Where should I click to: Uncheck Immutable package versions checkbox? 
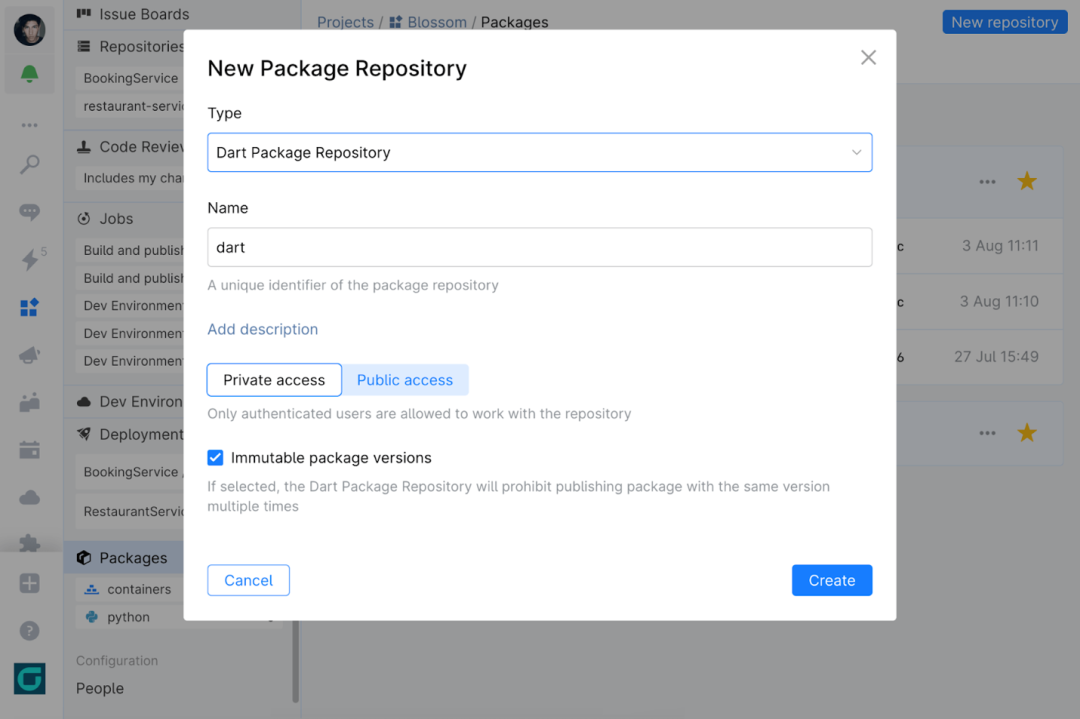pos(216,458)
